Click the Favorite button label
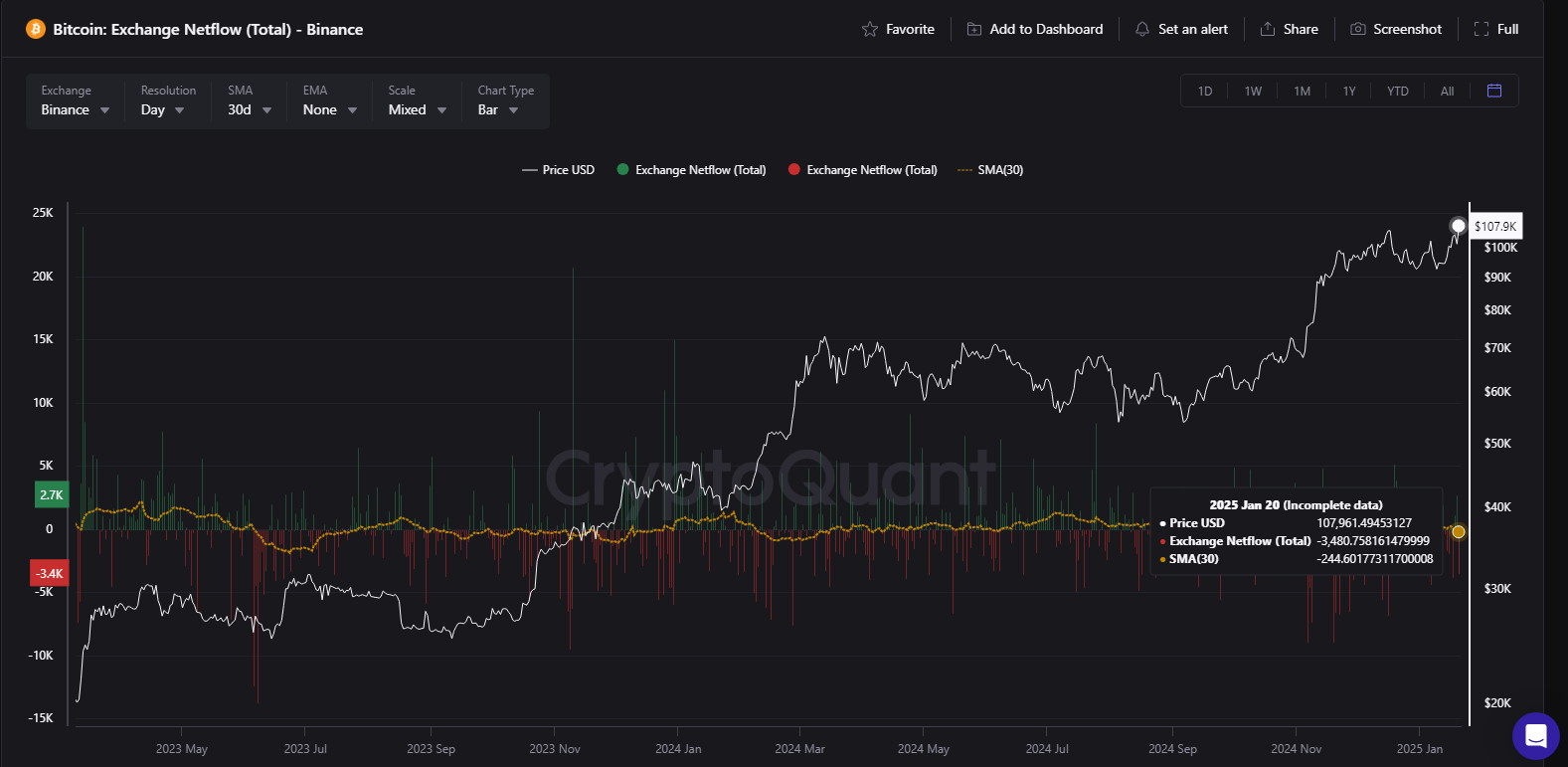The height and width of the screenshot is (767, 1568). (x=910, y=29)
